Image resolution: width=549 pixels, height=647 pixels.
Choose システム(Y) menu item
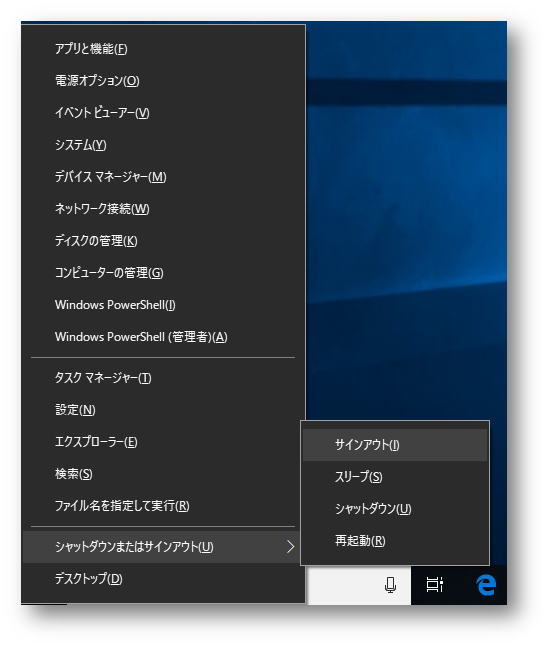pos(164,145)
